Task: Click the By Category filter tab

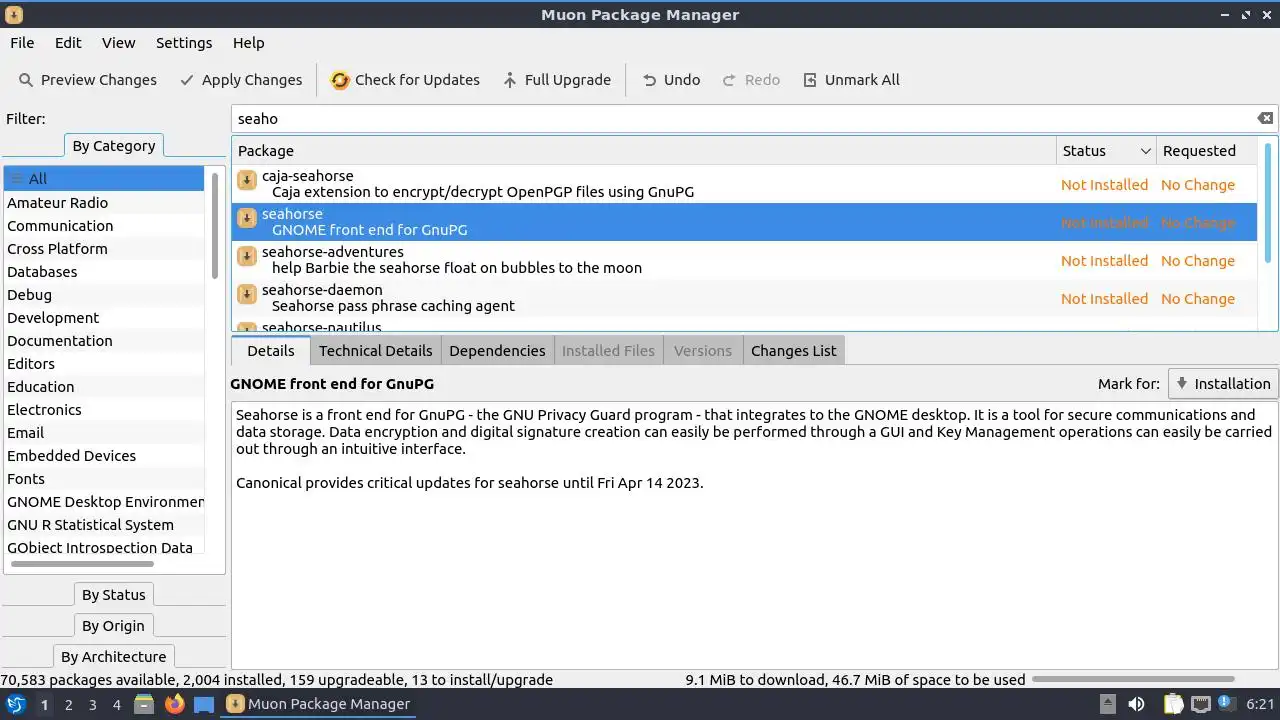Action: click(x=114, y=146)
